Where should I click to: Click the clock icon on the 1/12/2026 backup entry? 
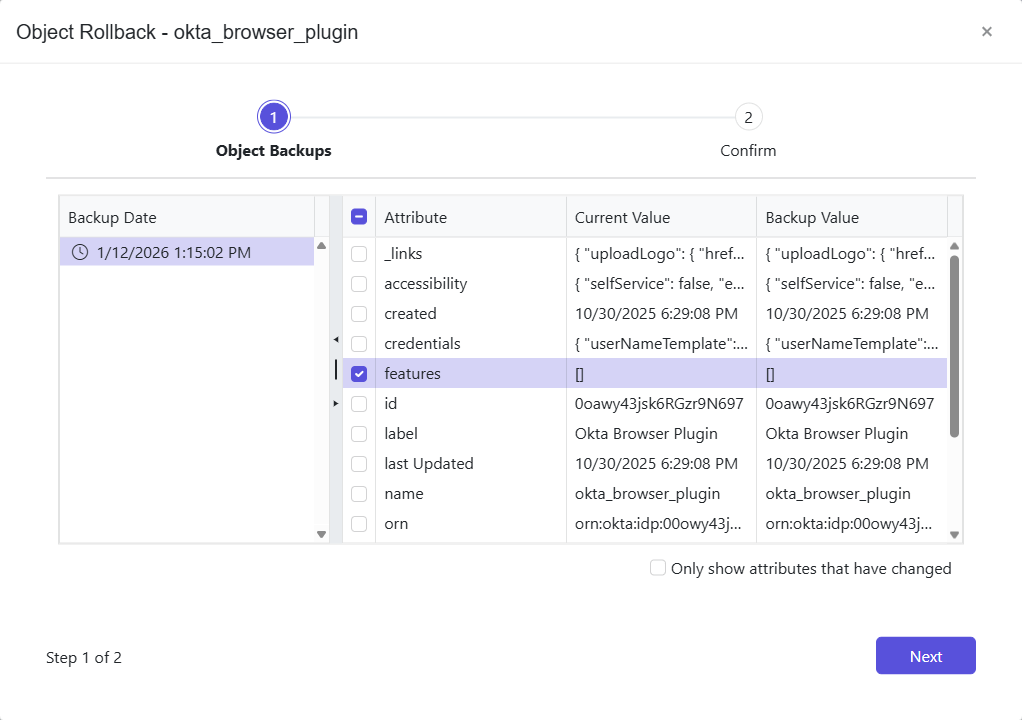pyautogui.click(x=79, y=252)
